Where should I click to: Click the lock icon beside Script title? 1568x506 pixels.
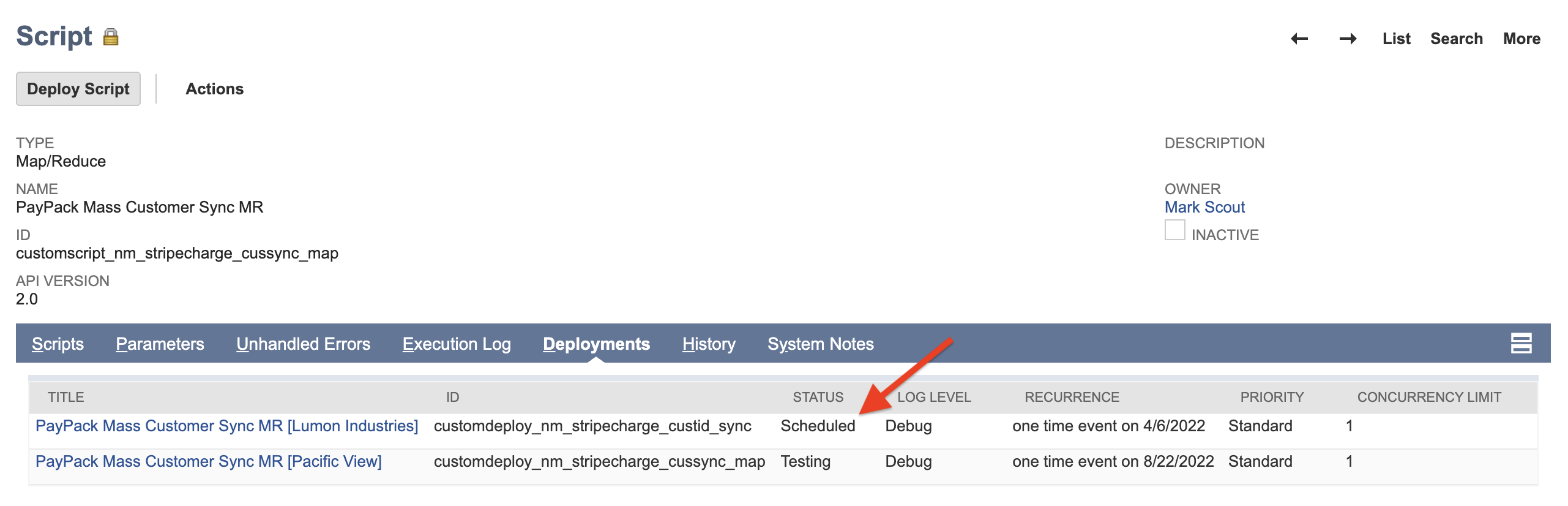pos(111,37)
